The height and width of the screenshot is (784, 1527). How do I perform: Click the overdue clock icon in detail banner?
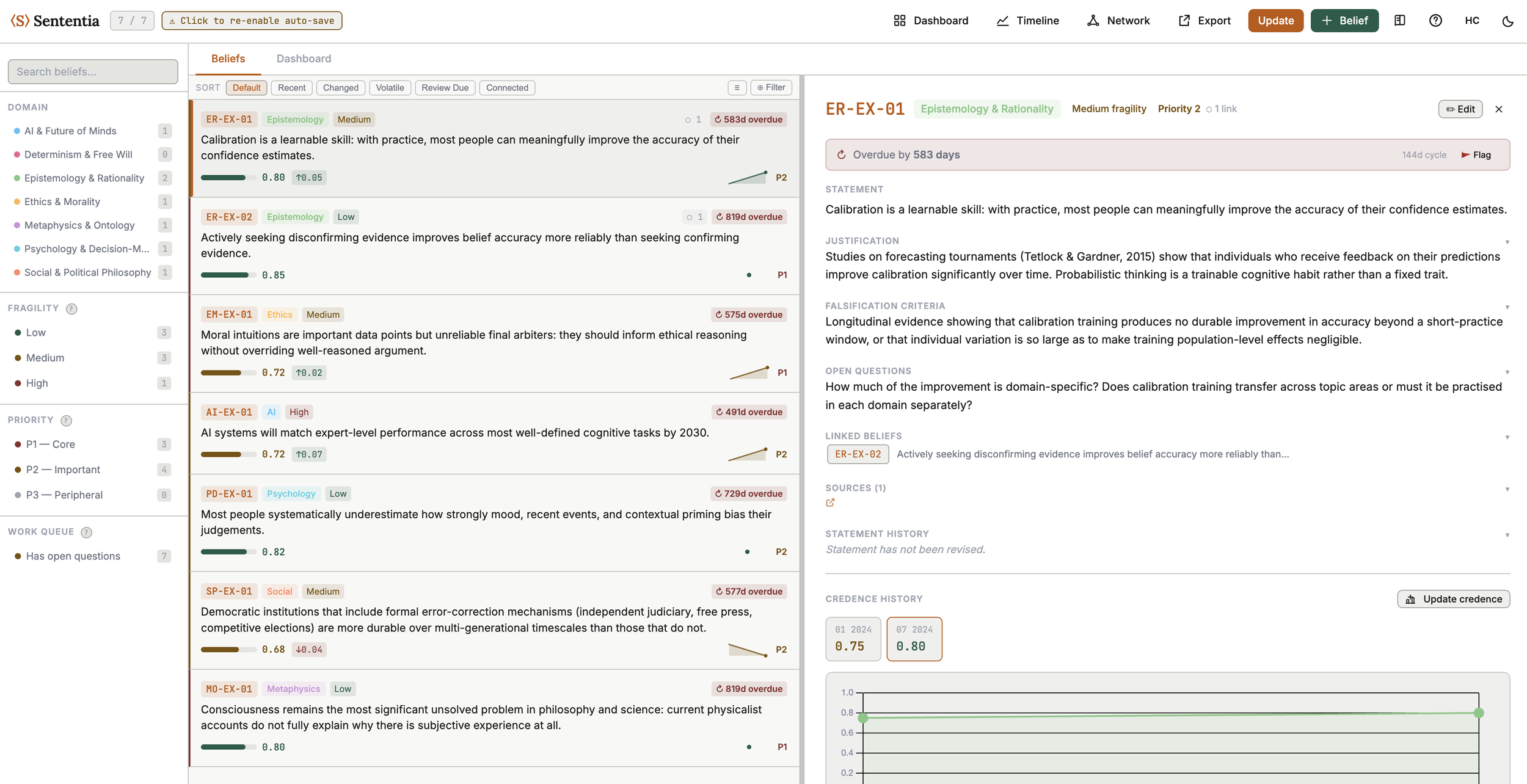[x=841, y=154]
